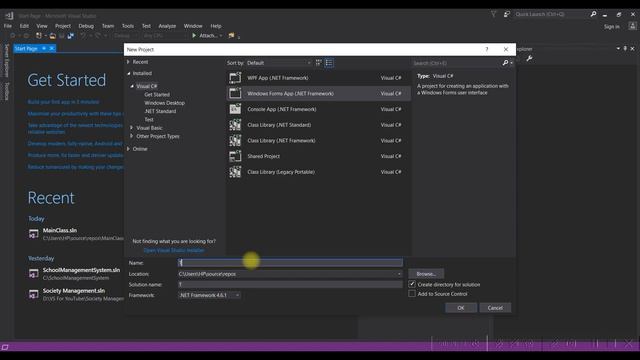Click the Class Library (Legacy Portable) icon
This screenshot has width=640, height=360.
(x=235, y=172)
